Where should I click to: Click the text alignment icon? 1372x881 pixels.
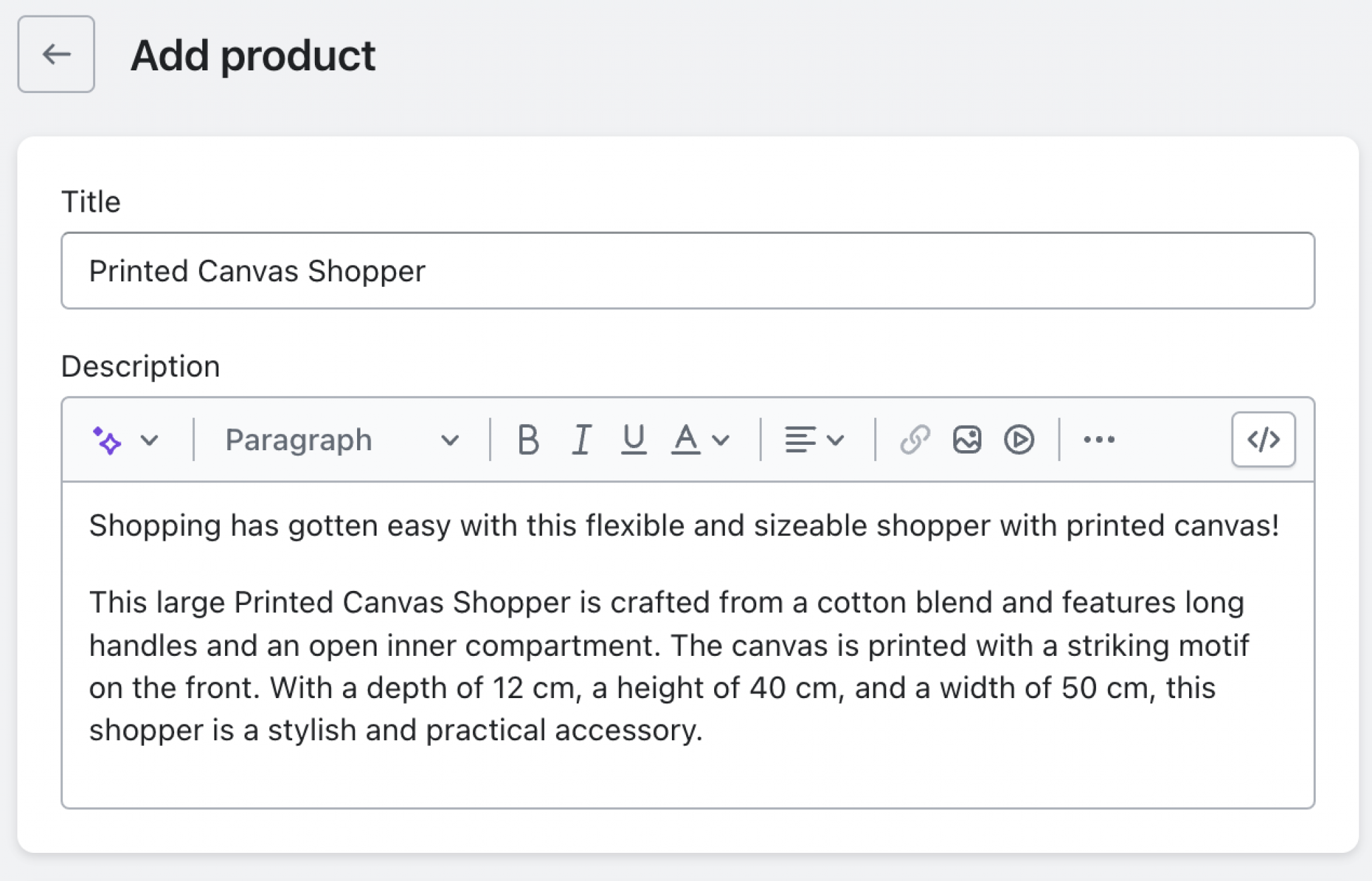799,440
